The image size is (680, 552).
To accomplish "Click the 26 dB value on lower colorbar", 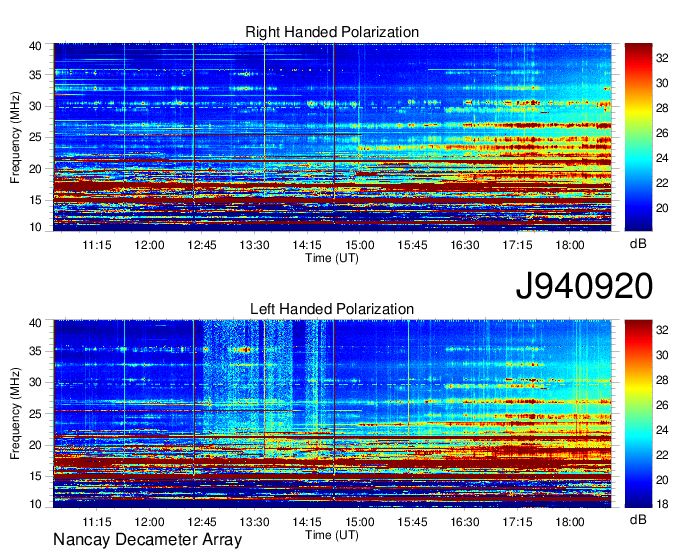I will (662, 405).
